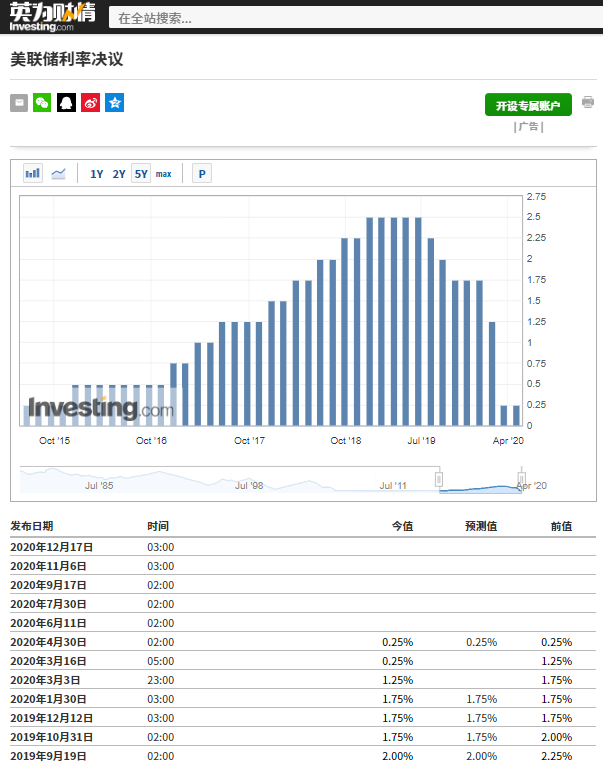Click the 23:00 time in the March 3 row
603x771 pixels.
pyautogui.click(x=160, y=680)
